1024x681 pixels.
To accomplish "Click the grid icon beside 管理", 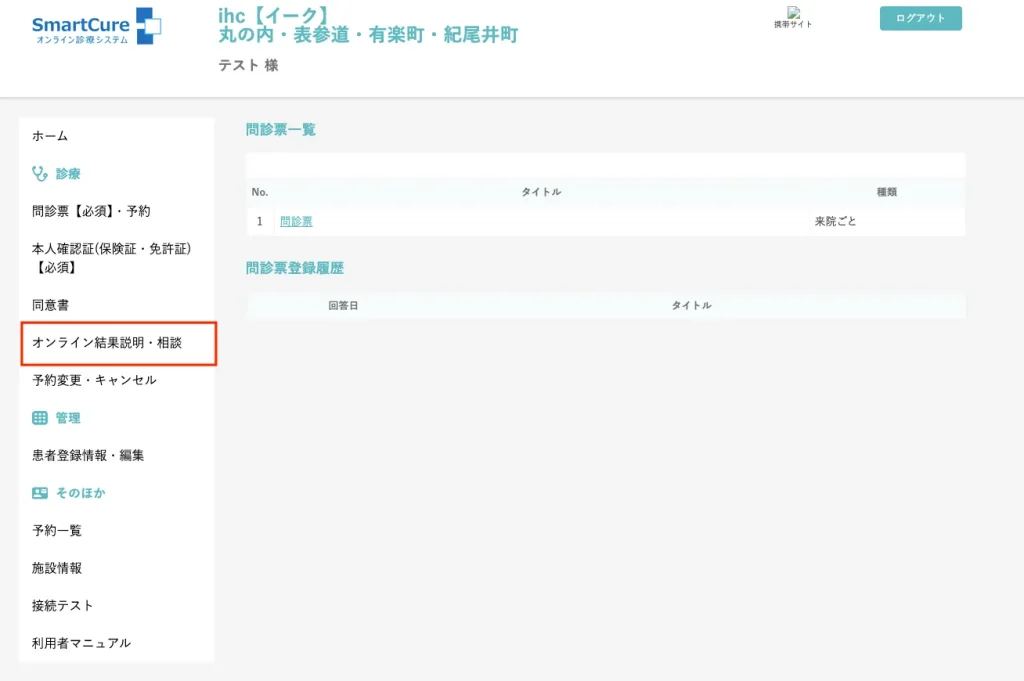I will [40, 418].
